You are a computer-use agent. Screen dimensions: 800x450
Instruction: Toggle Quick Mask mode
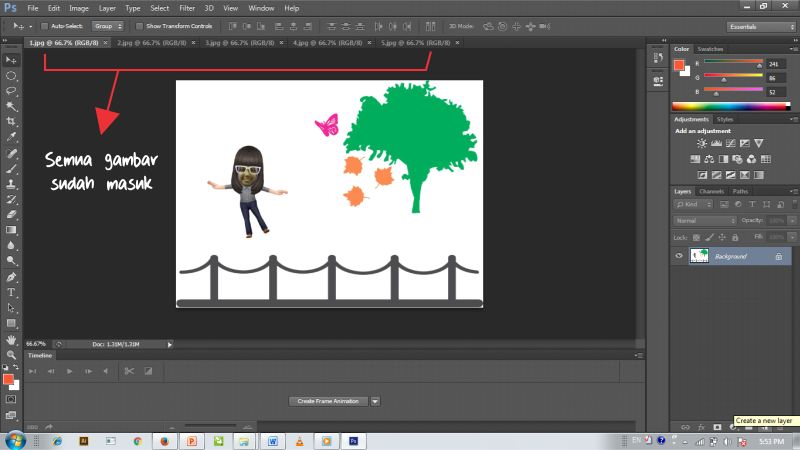point(11,399)
